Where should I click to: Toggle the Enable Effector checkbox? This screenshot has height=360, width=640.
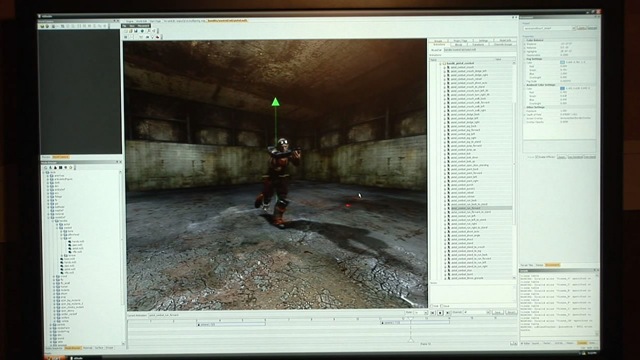[537, 157]
